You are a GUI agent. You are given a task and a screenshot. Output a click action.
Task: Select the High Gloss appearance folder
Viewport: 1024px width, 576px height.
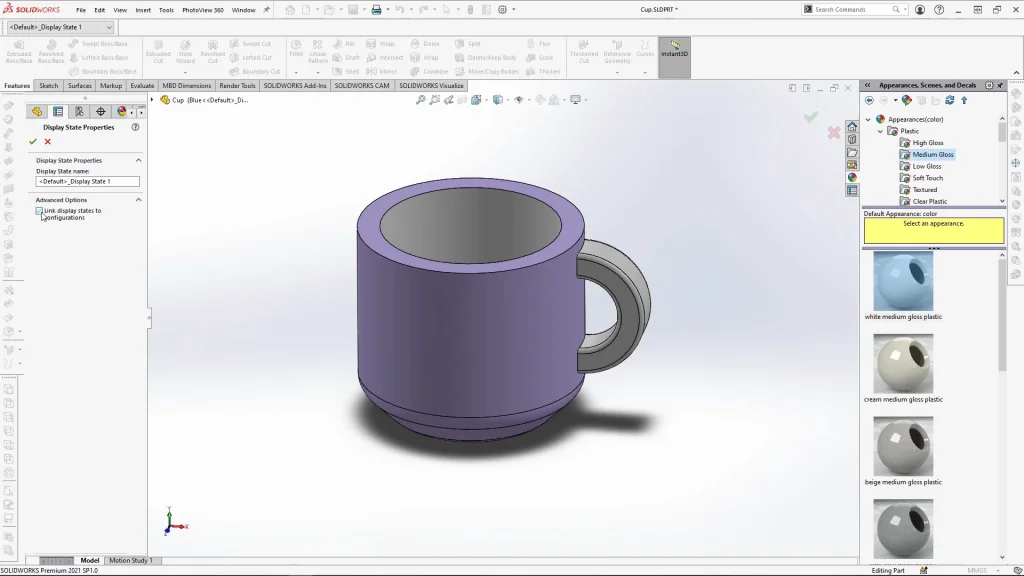tap(927, 143)
